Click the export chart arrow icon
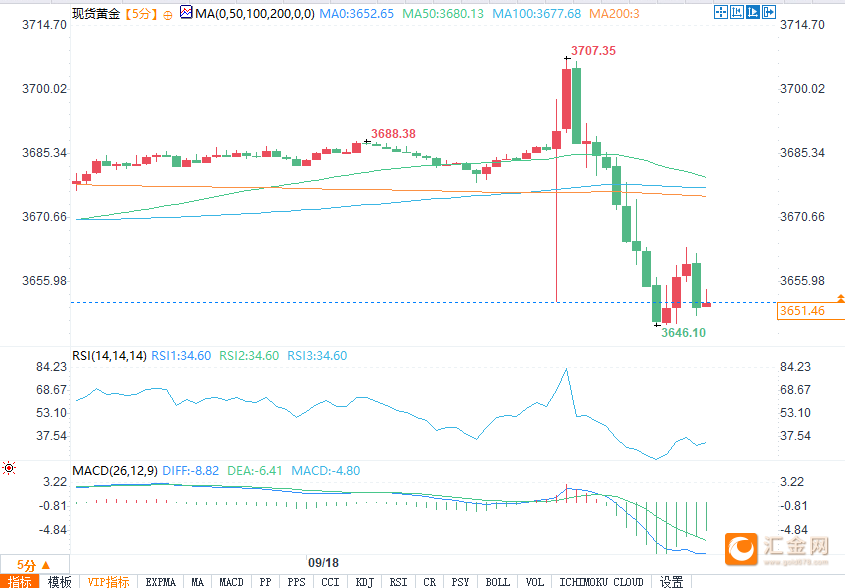 click(769, 12)
